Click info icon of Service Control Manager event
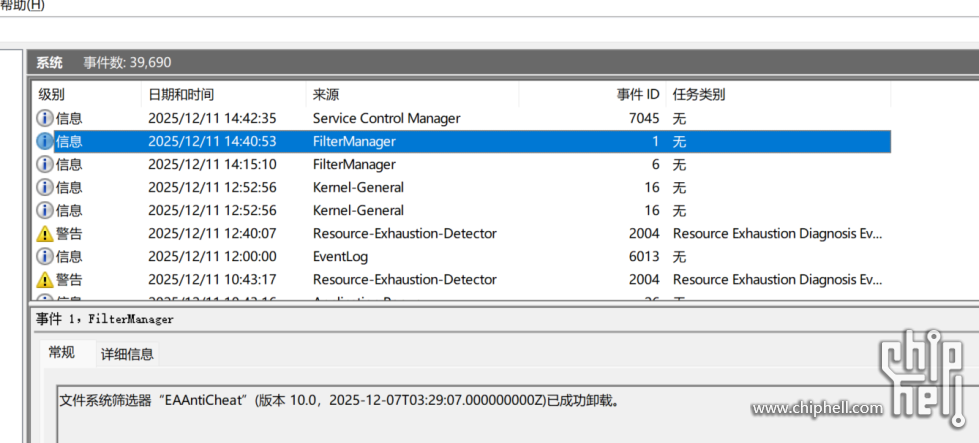The width and height of the screenshot is (979, 443). click(x=45, y=118)
